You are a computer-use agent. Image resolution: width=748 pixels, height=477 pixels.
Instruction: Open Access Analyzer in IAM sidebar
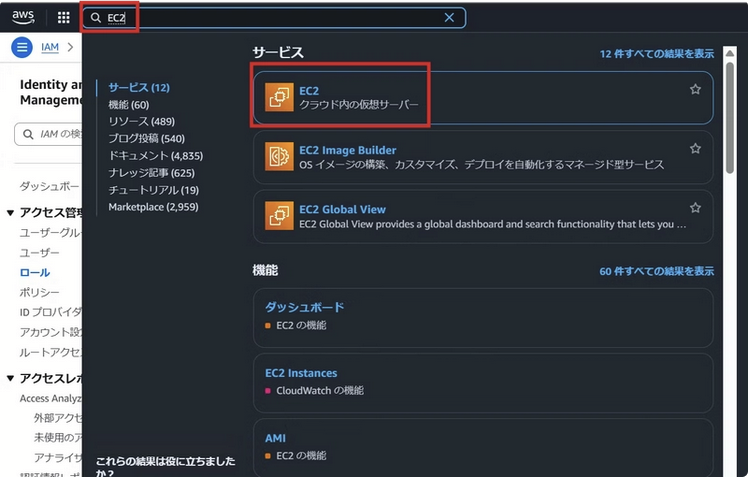click(51, 398)
